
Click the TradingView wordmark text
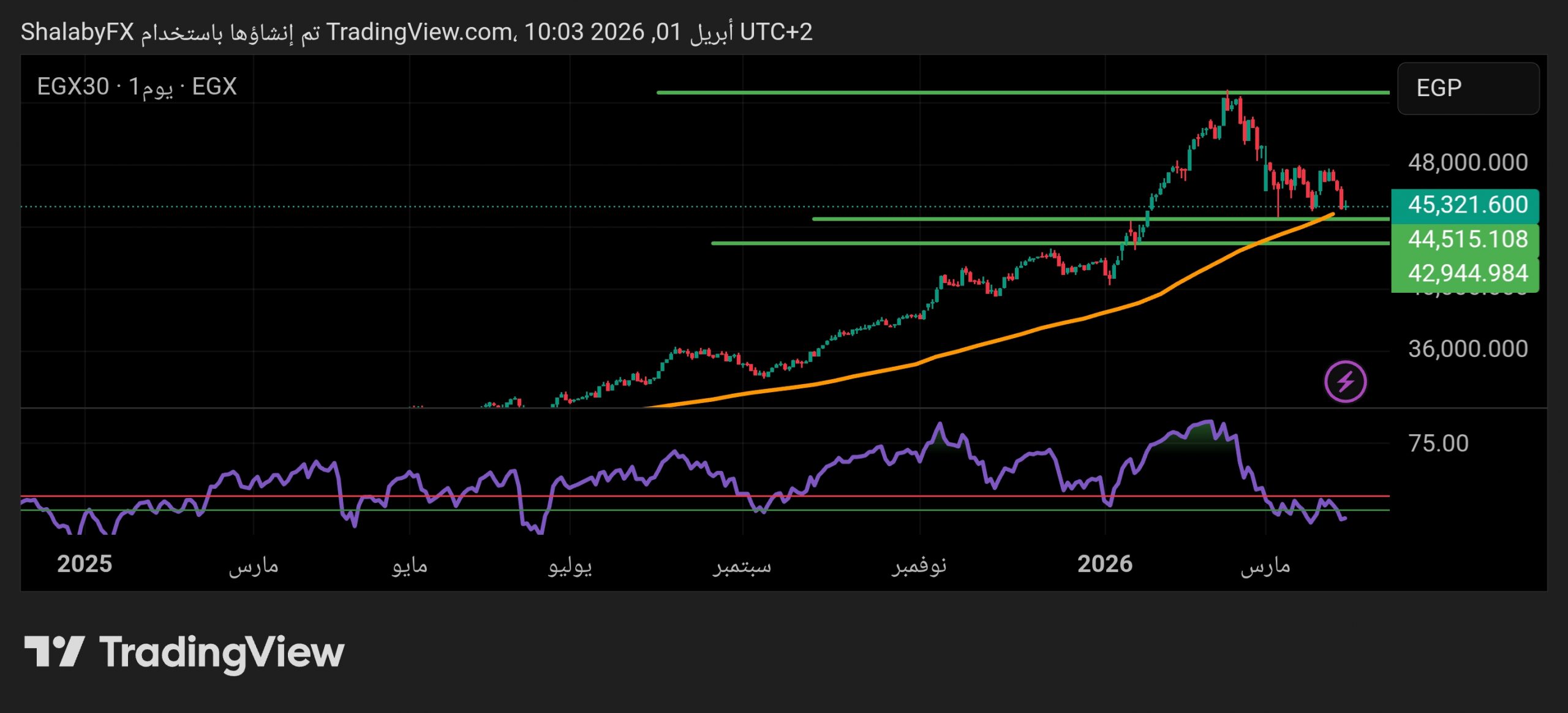[x=222, y=652]
